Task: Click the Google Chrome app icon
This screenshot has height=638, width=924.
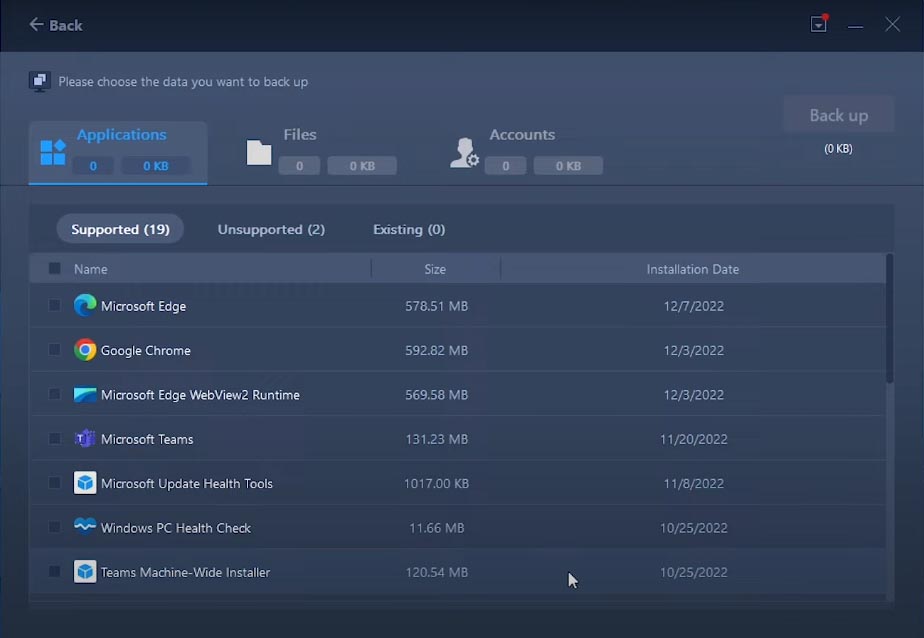Action: [x=85, y=350]
